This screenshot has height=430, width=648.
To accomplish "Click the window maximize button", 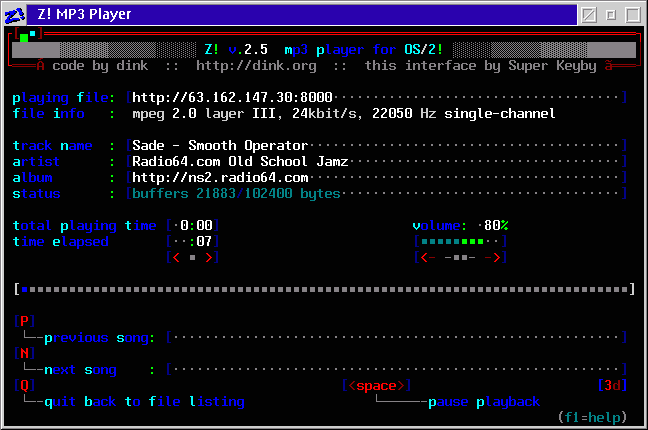I will click(633, 15).
